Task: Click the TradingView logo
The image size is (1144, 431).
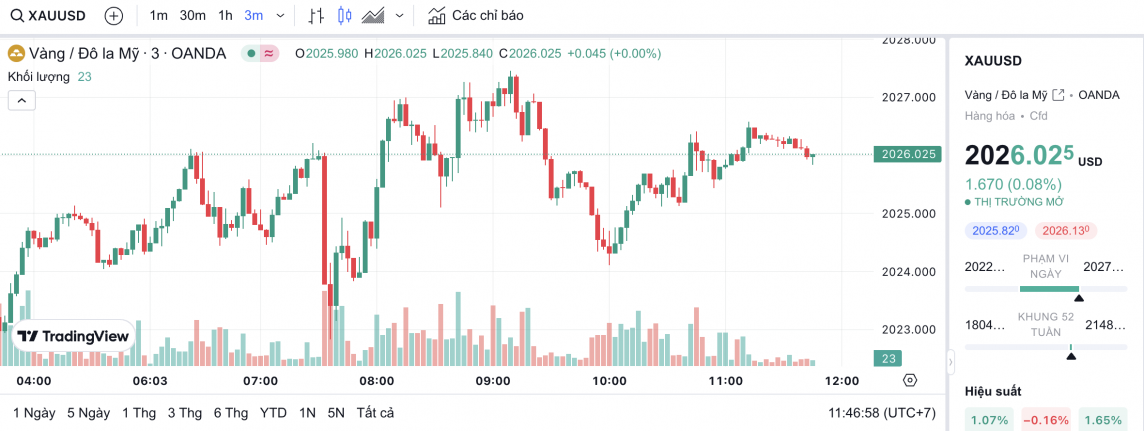Action: [x=73, y=337]
